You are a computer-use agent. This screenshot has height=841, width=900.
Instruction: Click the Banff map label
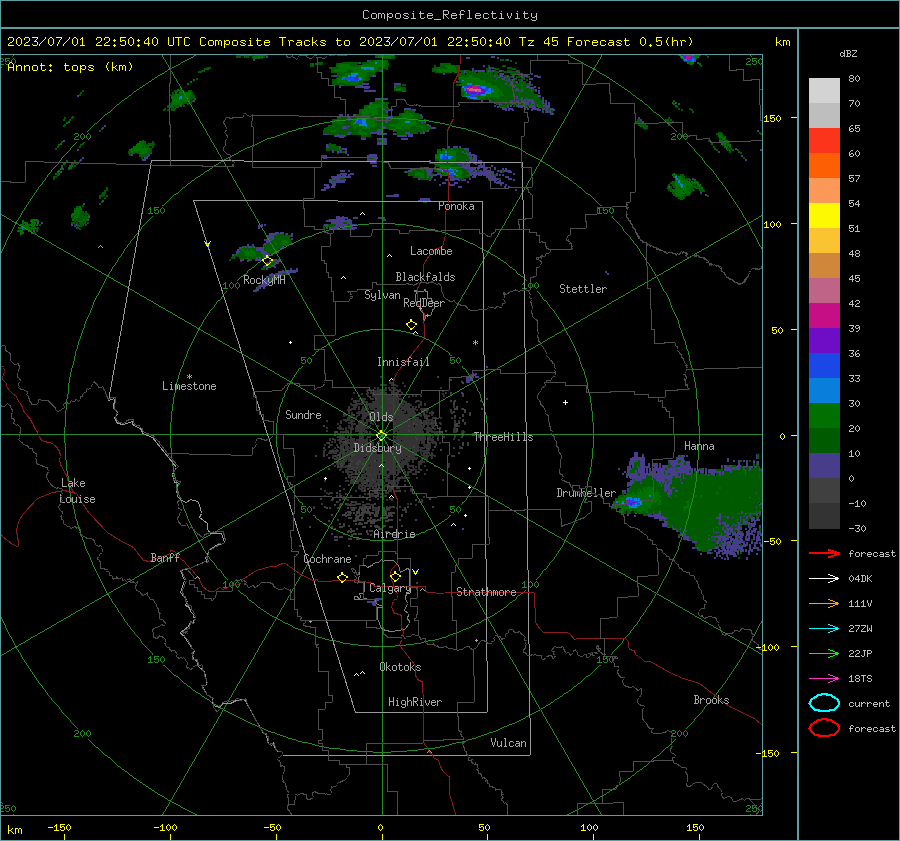(x=165, y=557)
